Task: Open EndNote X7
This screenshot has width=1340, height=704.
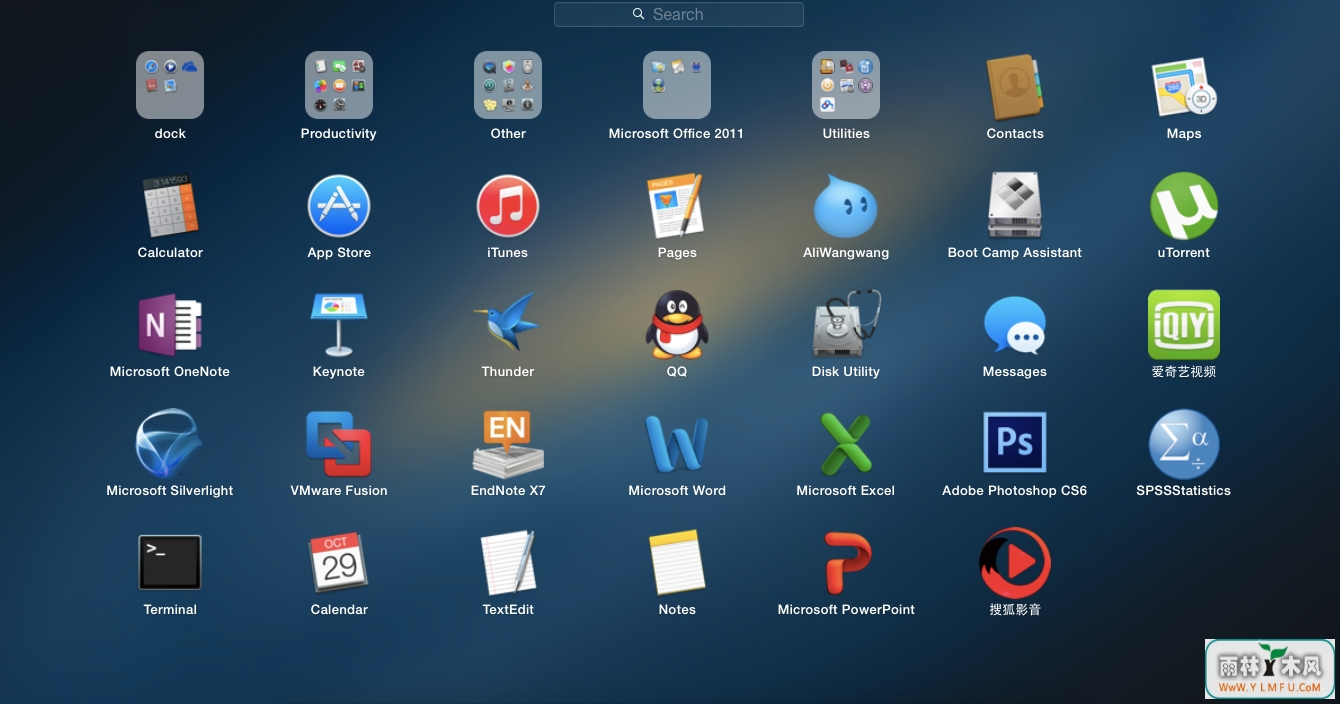Action: pyautogui.click(x=508, y=444)
